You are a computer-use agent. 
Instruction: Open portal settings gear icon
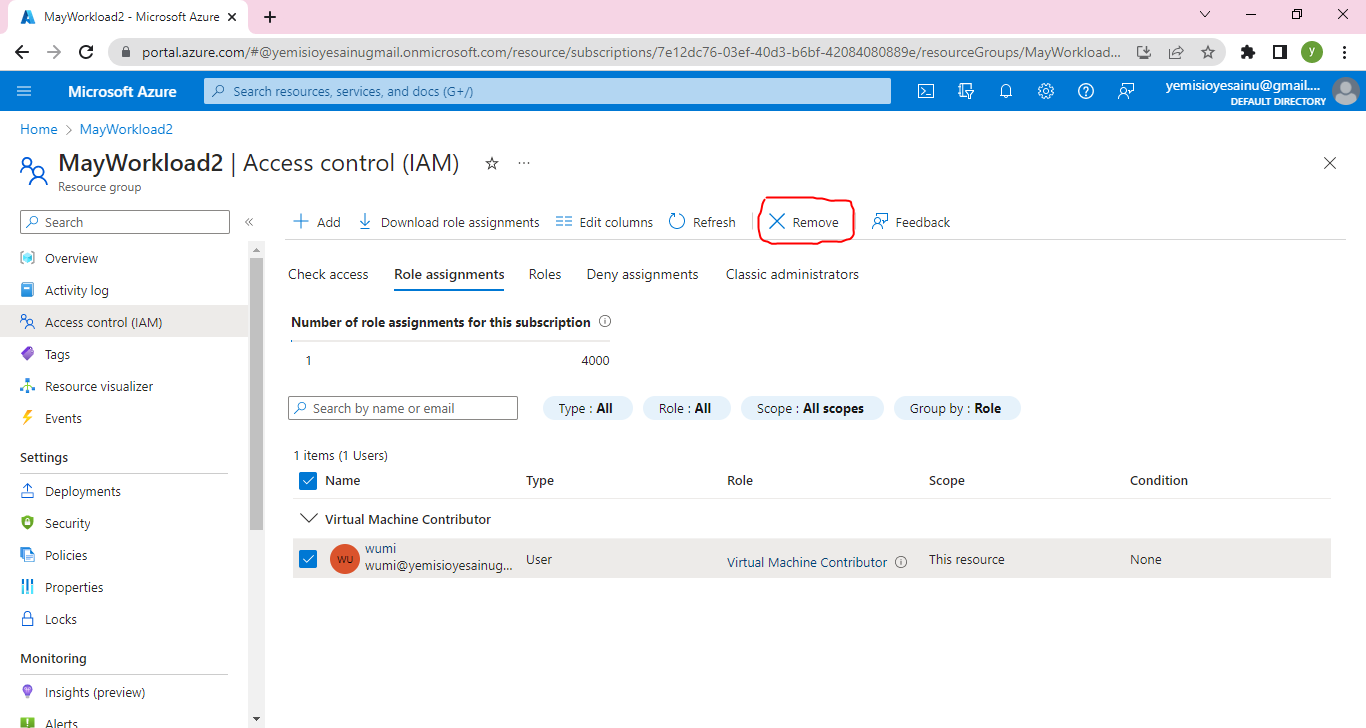[x=1046, y=91]
